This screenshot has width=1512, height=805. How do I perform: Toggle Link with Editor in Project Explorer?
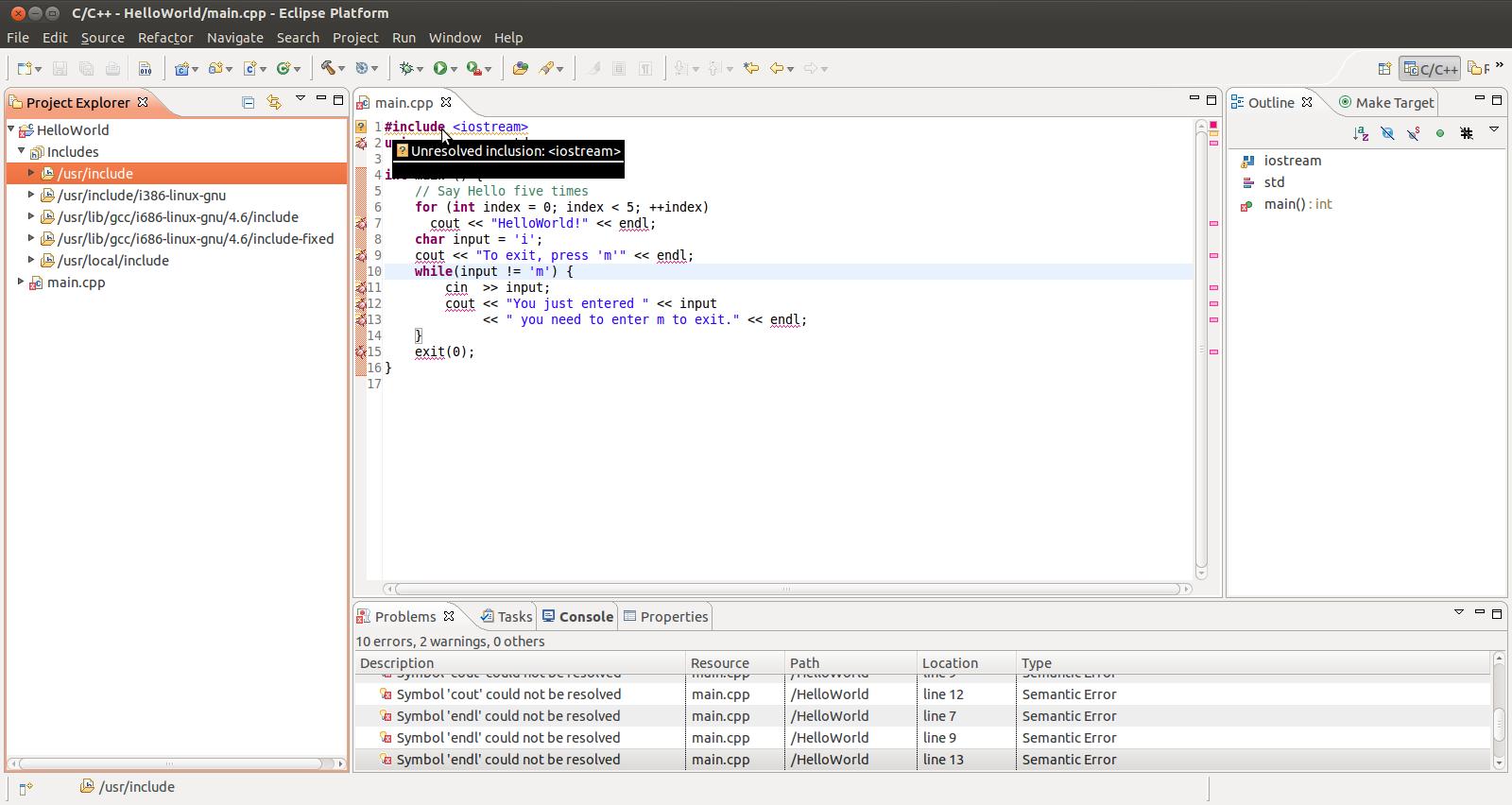(274, 102)
